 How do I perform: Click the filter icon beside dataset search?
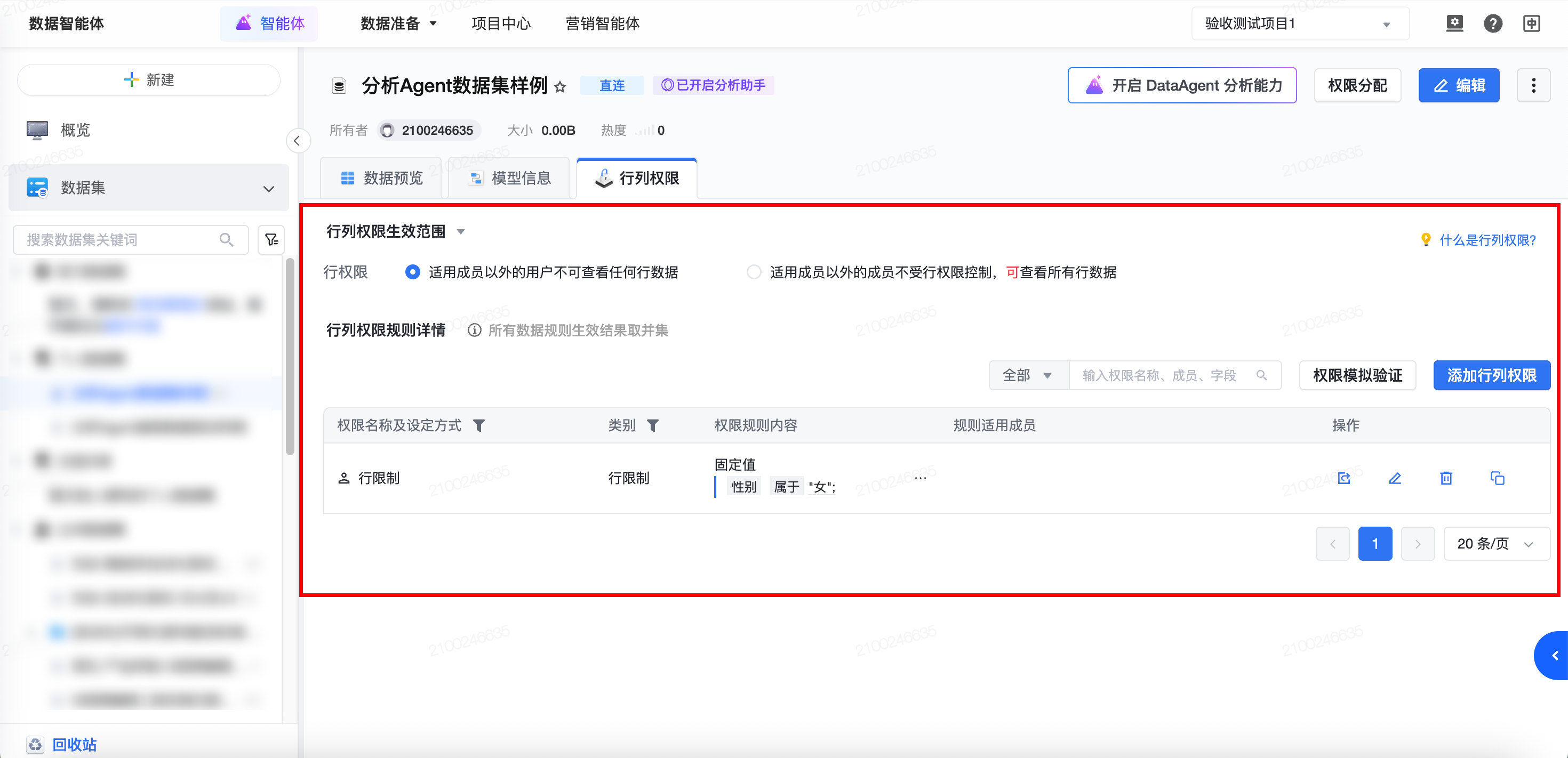click(271, 240)
